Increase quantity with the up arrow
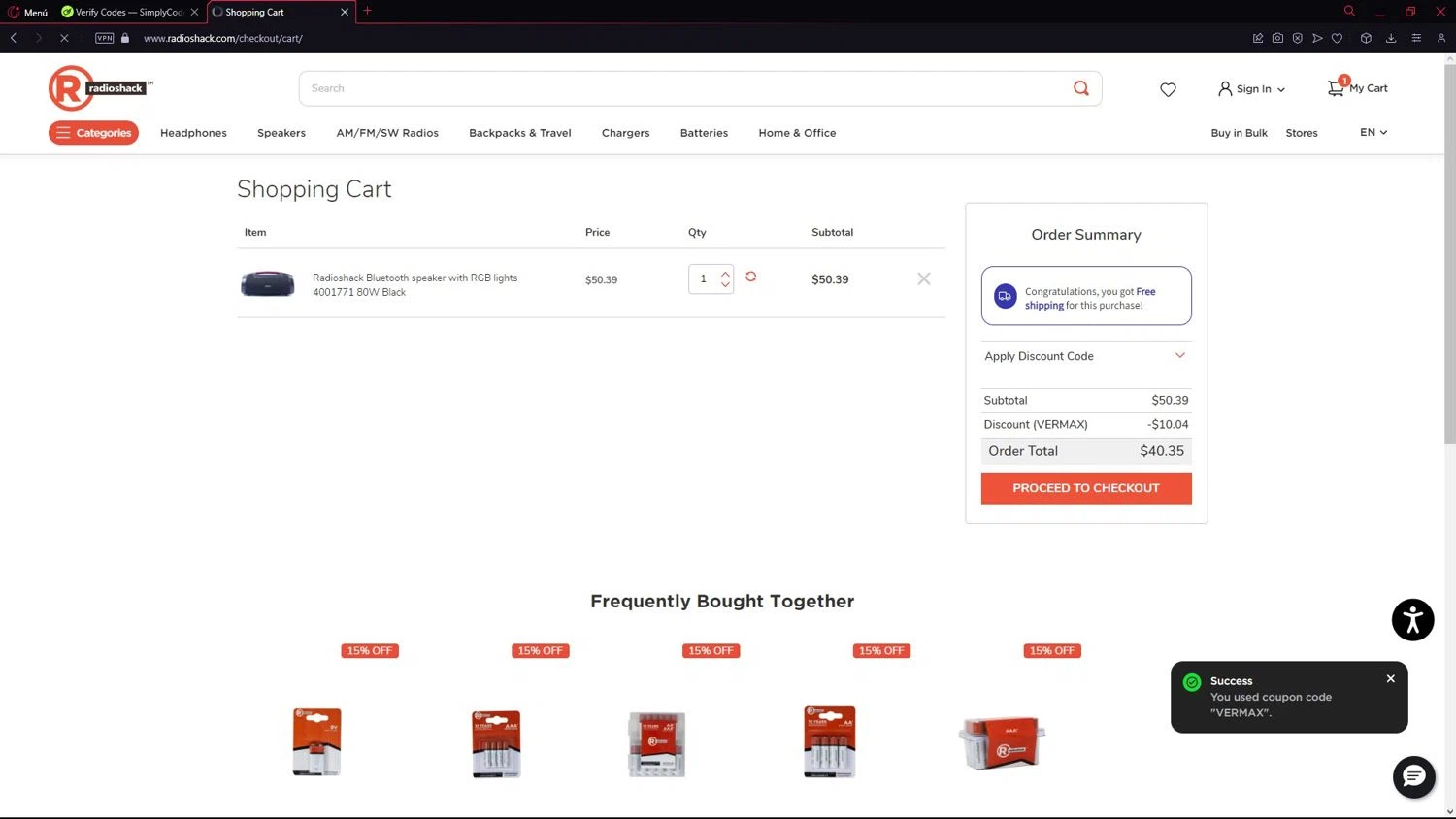This screenshot has height=819, width=1456. (725, 274)
